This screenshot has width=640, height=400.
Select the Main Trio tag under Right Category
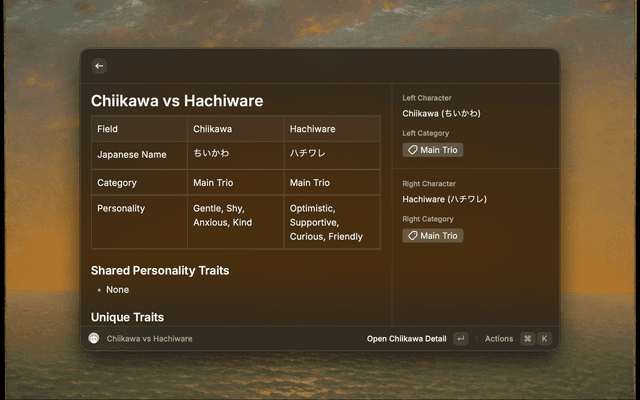click(433, 236)
